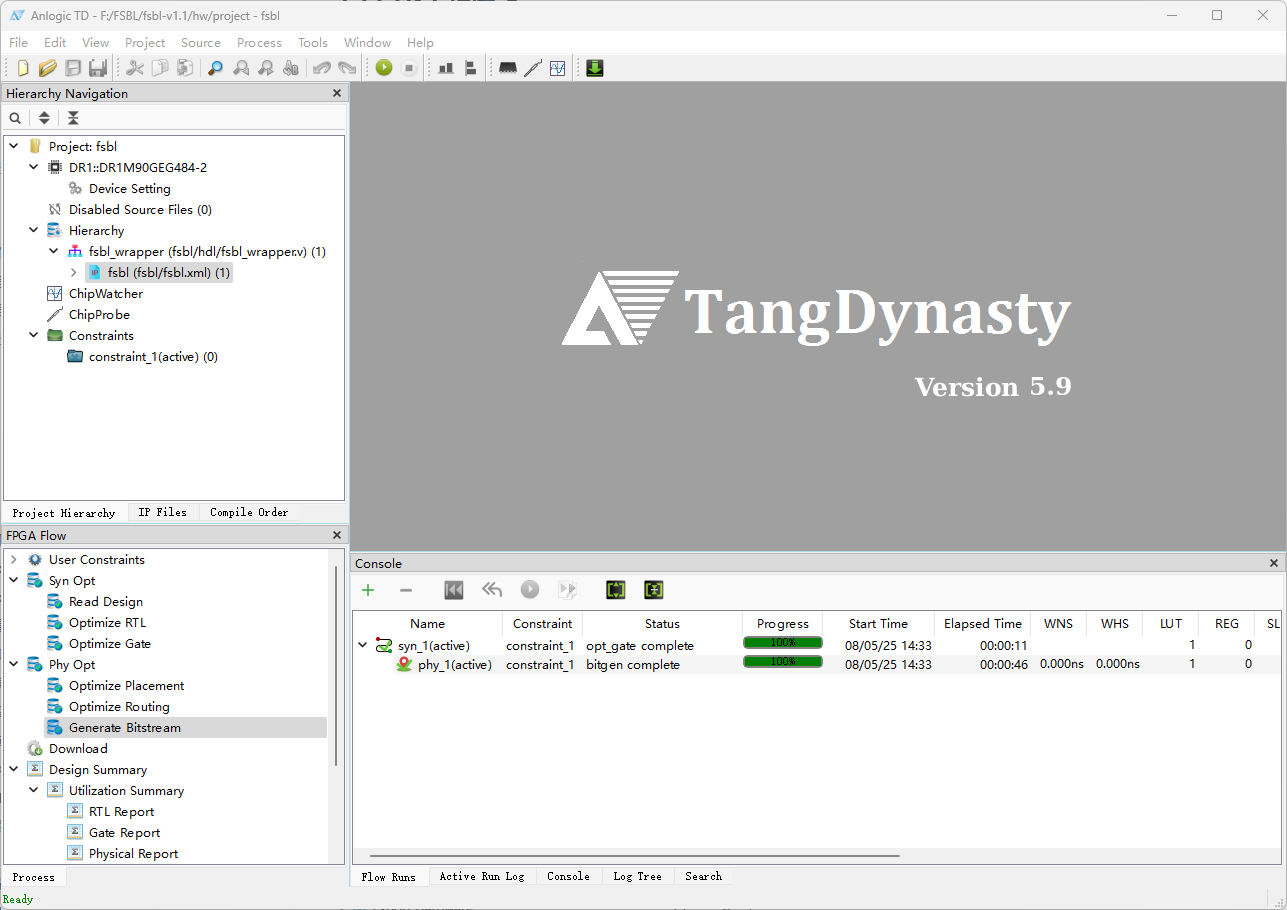Image resolution: width=1287 pixels, height=910 pixels.
Task: Open the Tools menu
Action: (x=313, y=42)
